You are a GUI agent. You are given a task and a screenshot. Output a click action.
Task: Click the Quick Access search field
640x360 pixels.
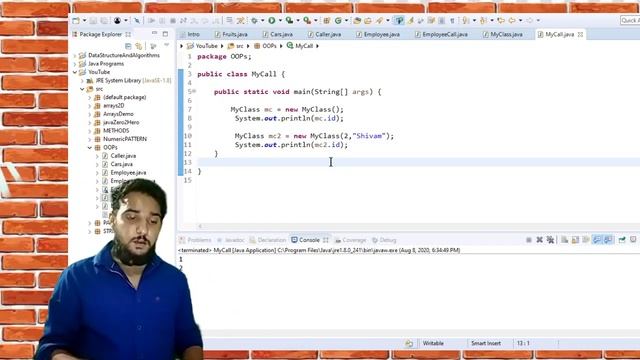coord(630,20)
